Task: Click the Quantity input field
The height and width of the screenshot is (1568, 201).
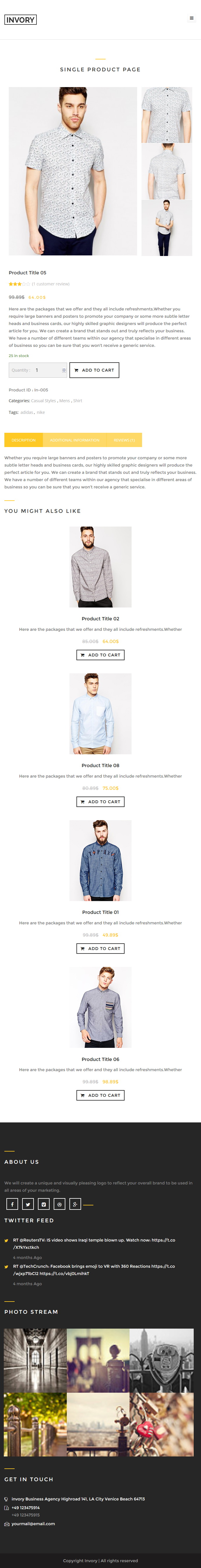Action: (38, 370)
